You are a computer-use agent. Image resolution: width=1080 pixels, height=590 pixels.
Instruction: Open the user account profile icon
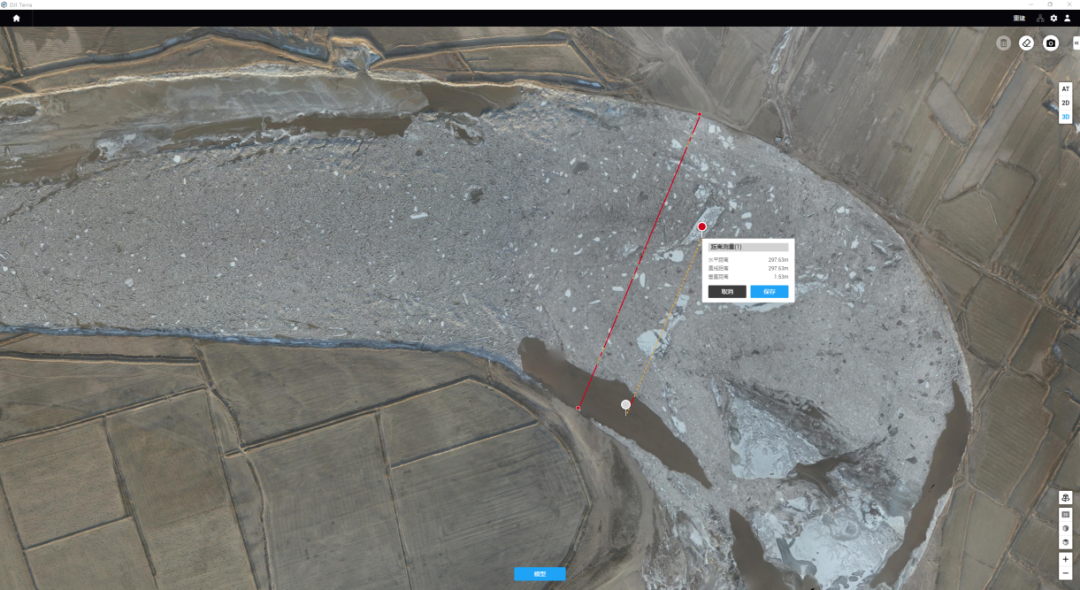pos(1067,18)
